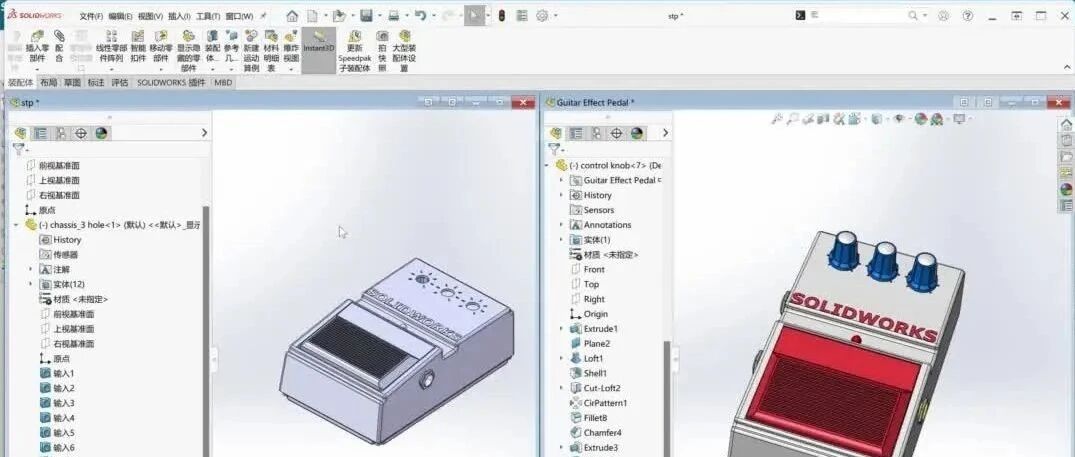Open 新建运动算例 new motion study

252,51
